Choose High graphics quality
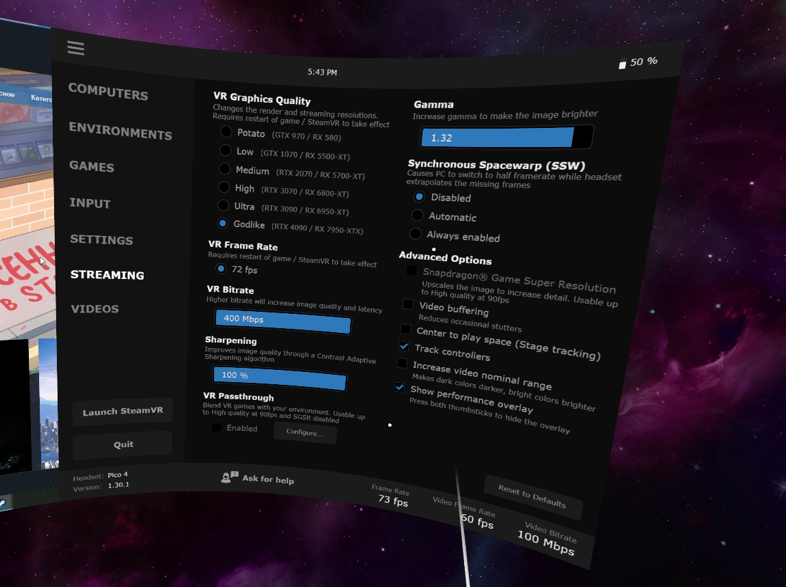This screenshot has height=587, width=786. (x=224, y=187)
